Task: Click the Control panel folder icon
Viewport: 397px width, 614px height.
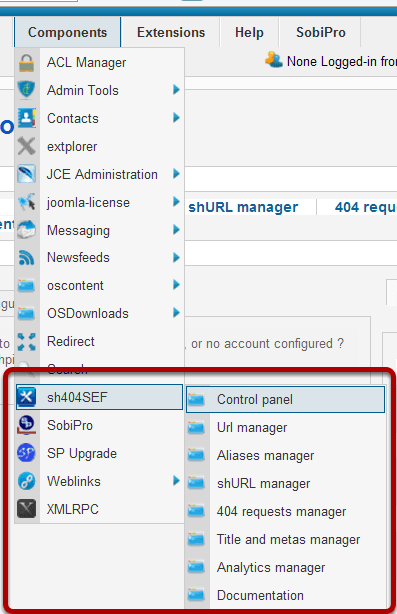Action: [x=196, y=399]
